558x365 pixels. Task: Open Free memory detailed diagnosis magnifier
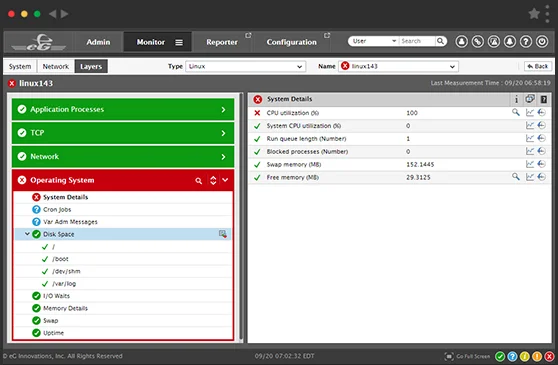click(x=516, y=176)
